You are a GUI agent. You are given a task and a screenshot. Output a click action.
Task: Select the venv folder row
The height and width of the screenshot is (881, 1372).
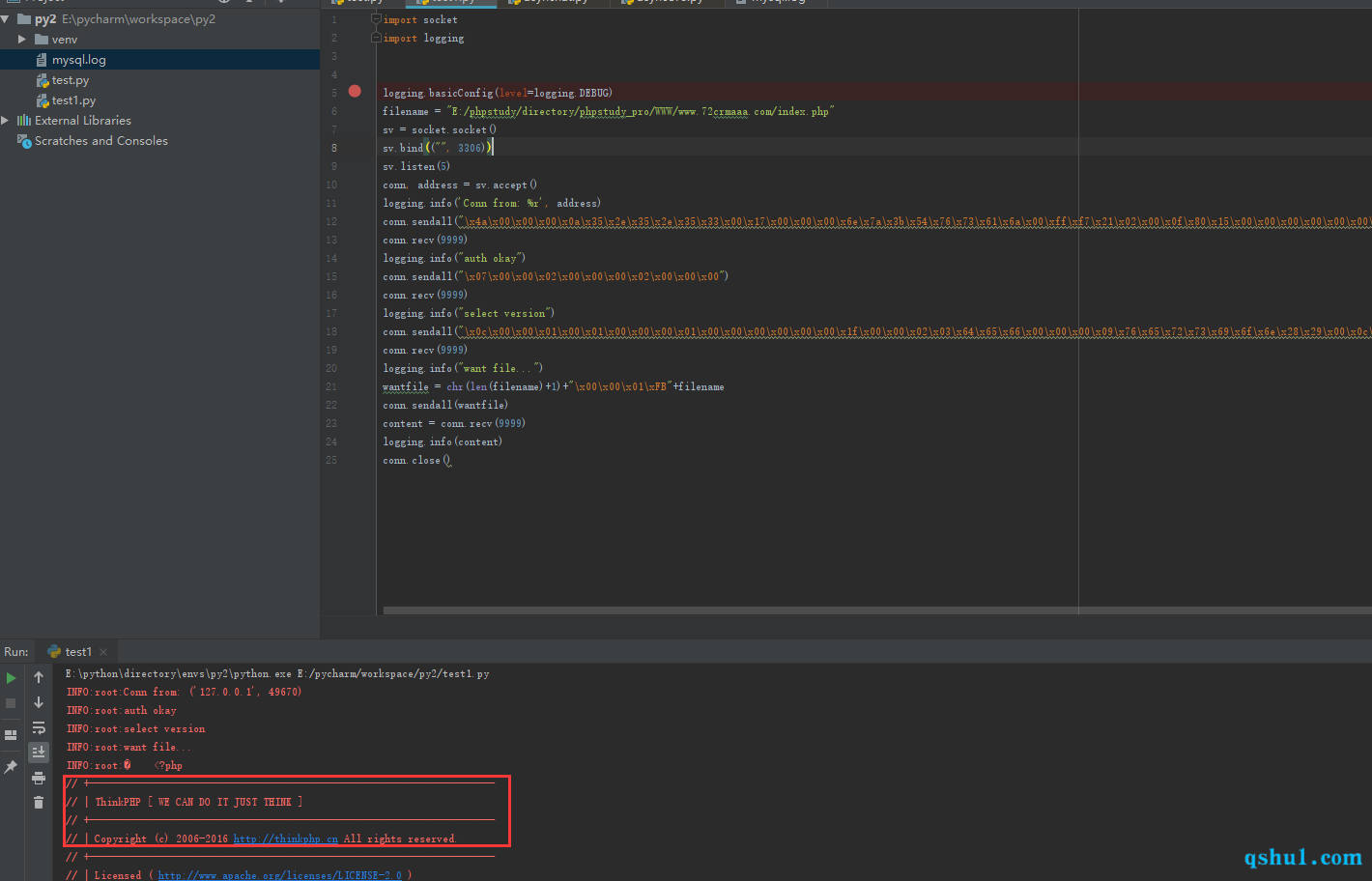pos(159,40)
